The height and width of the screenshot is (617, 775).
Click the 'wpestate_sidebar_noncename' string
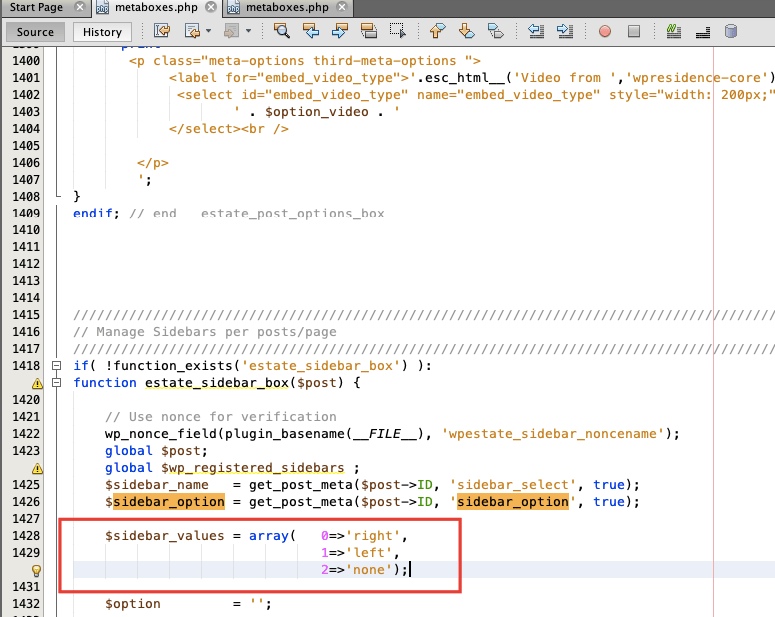[554, 434]
